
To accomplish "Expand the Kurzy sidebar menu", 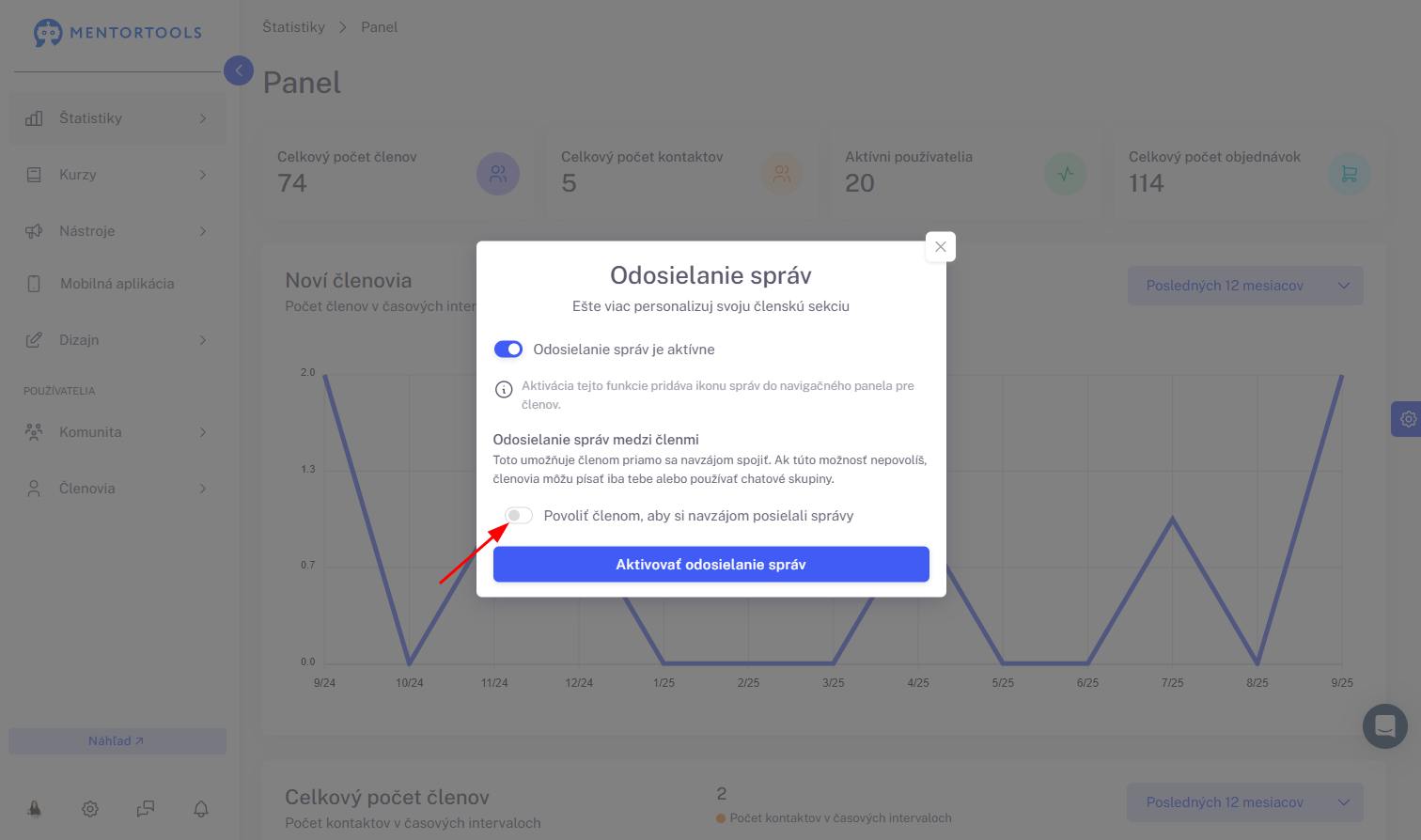I will (x=117, y=175).
